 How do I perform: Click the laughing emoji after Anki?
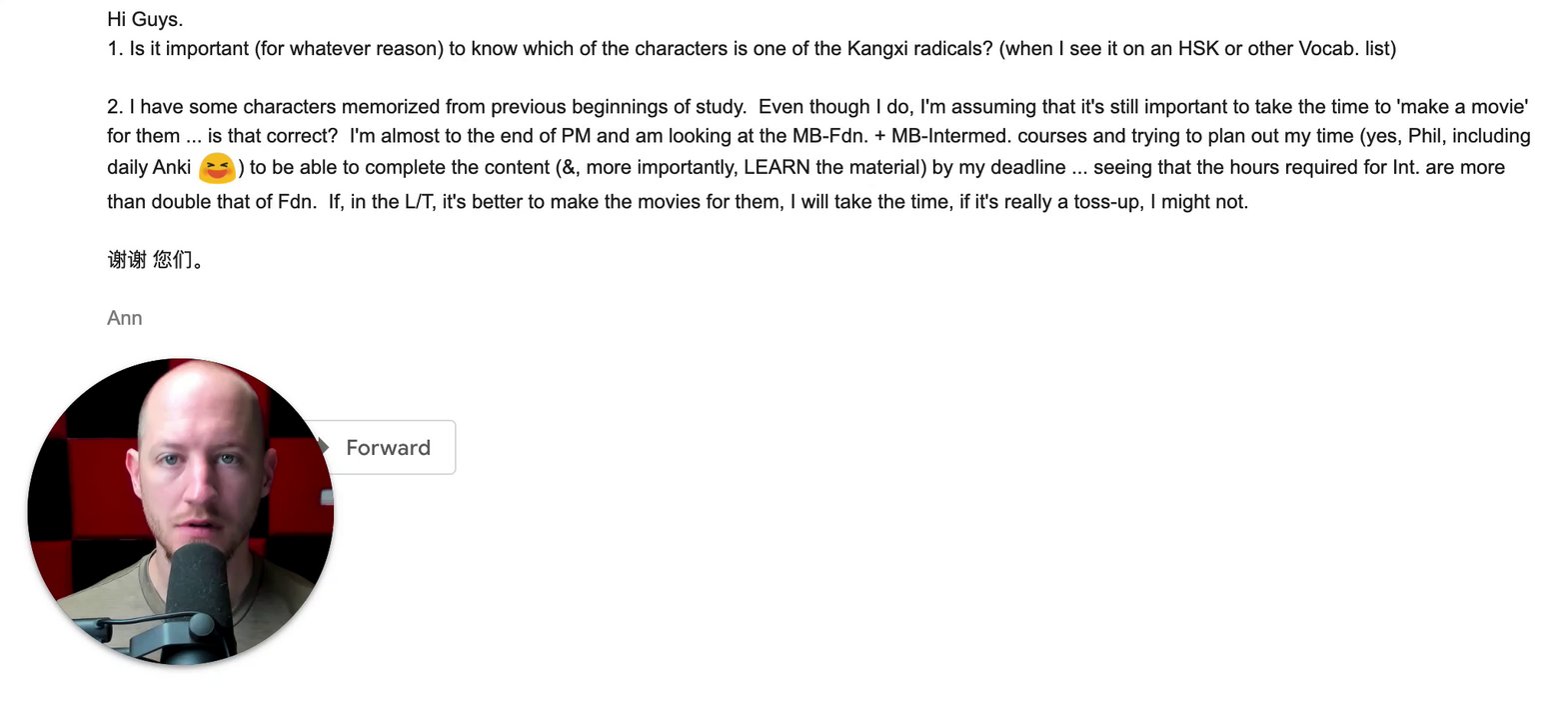pos(217,168)
